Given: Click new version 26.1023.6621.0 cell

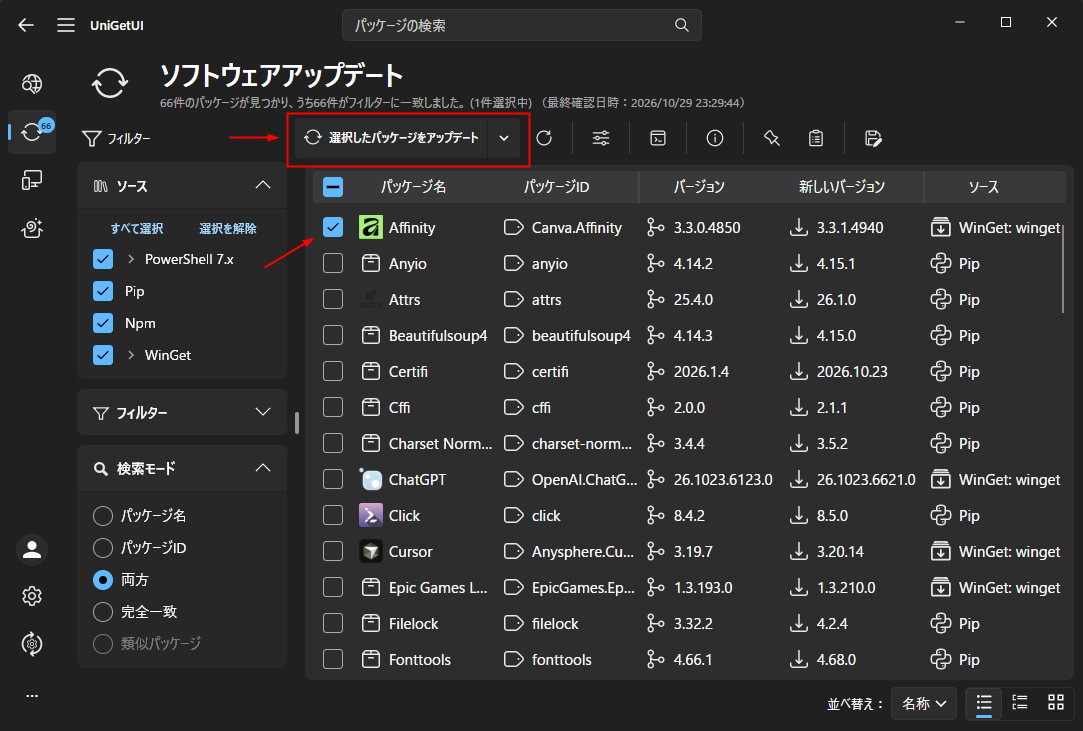Looking at the screenshot, I should pyautogui.click(x=866, y=480).
